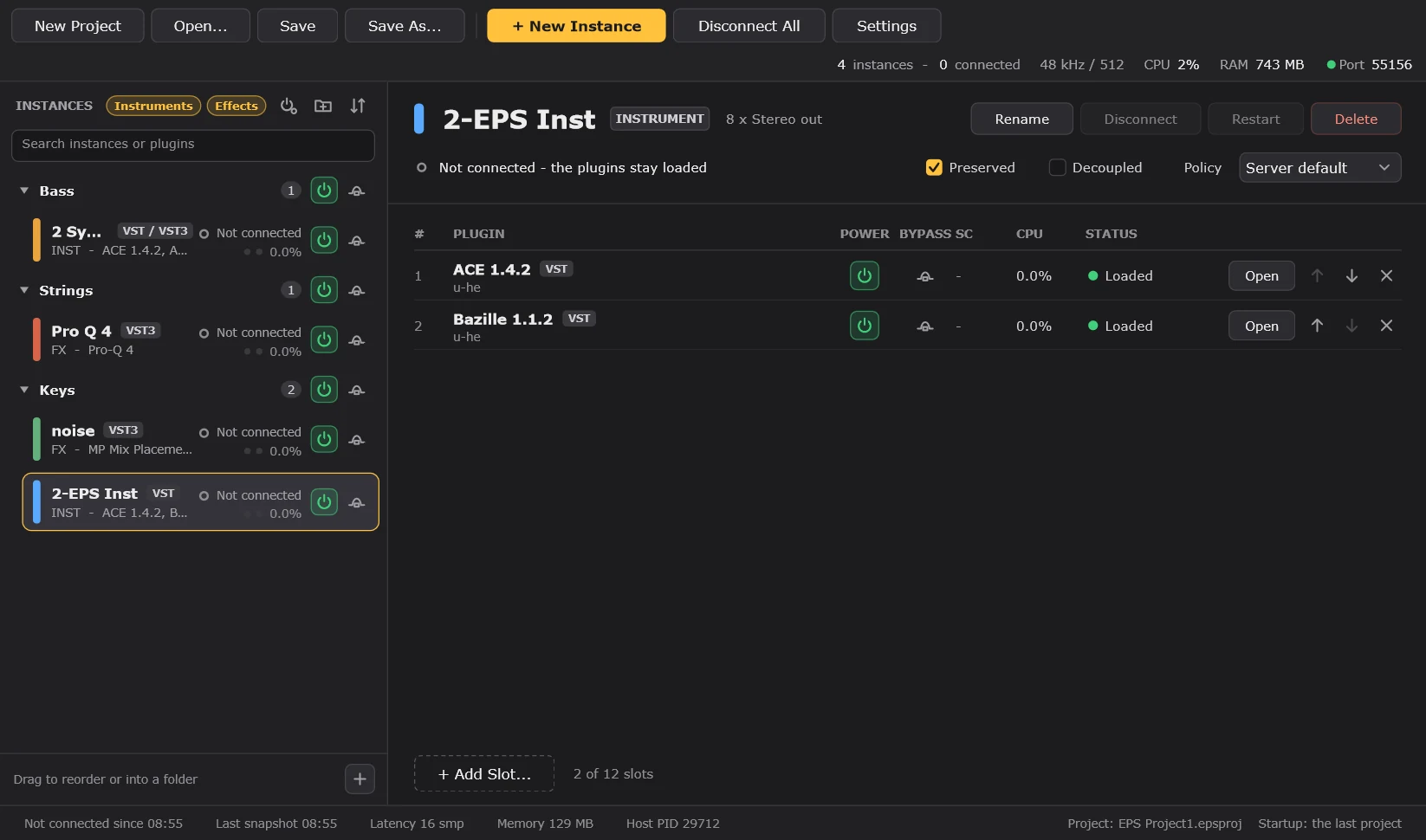Click the Save As... button

(405, 26)
